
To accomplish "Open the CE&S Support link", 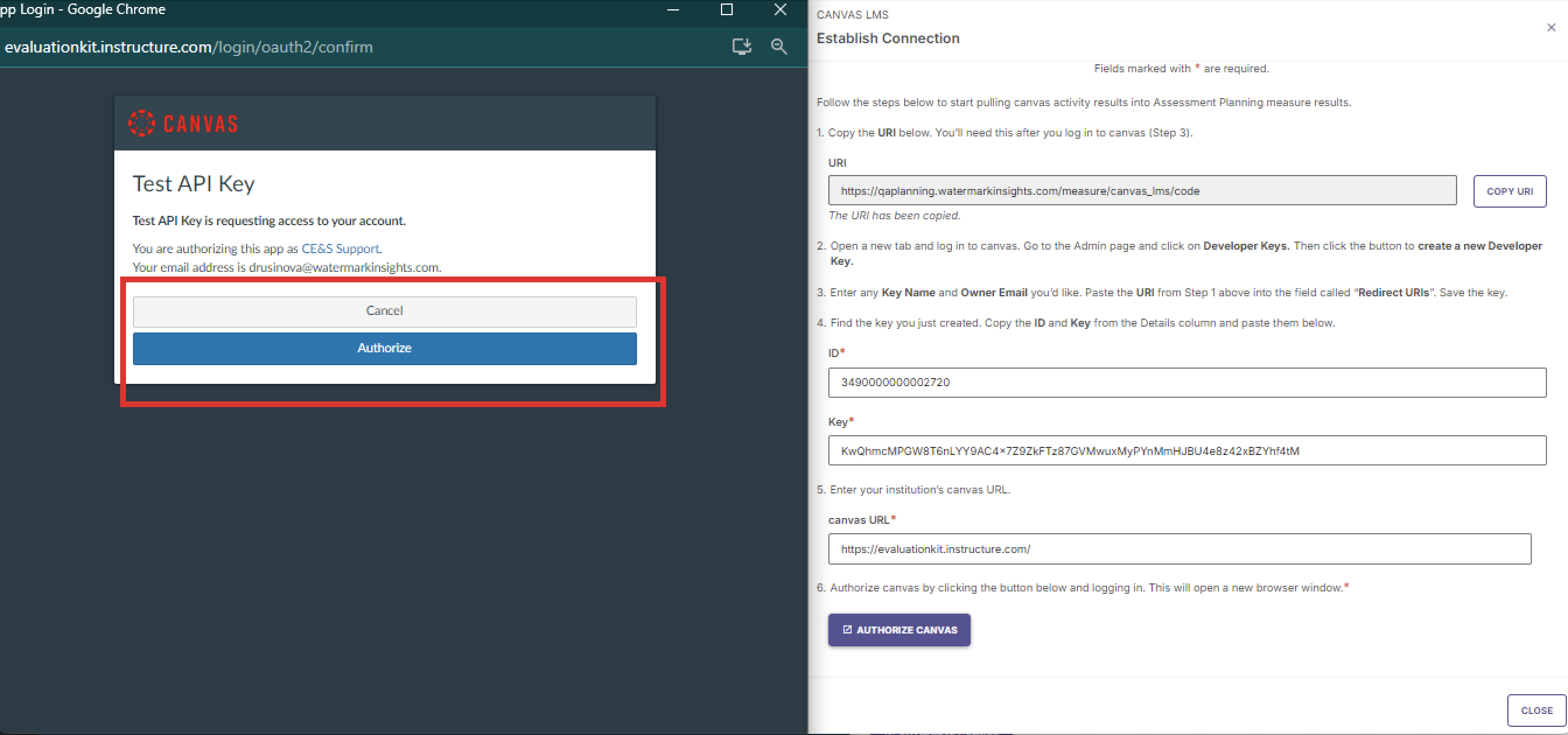I will click(340, 249).
